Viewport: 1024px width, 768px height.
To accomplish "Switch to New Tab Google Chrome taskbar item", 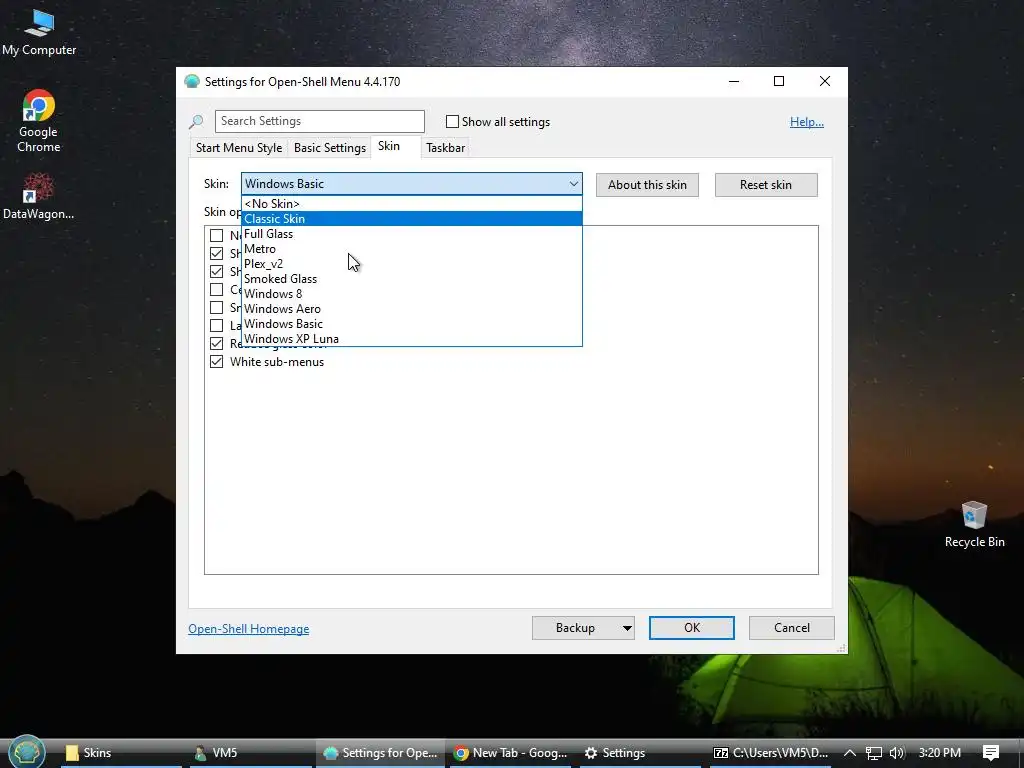I will [511, 753].
